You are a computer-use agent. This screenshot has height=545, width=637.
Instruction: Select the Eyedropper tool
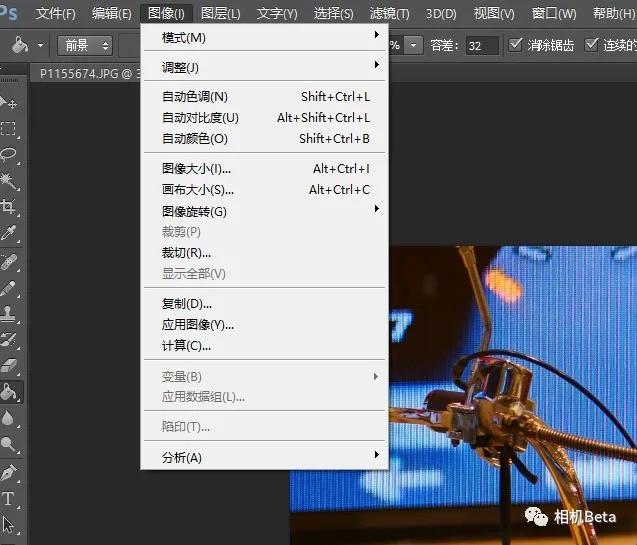tap(9, 233)
